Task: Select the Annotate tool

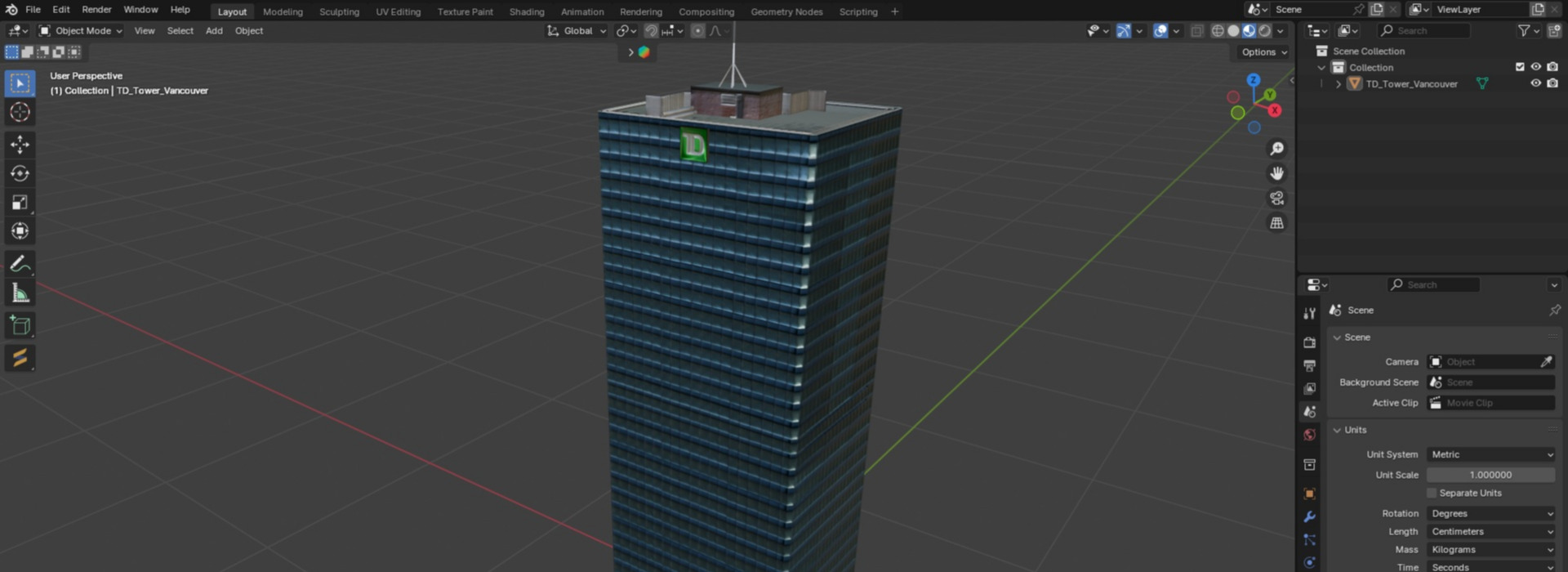Action: point(20,264)
